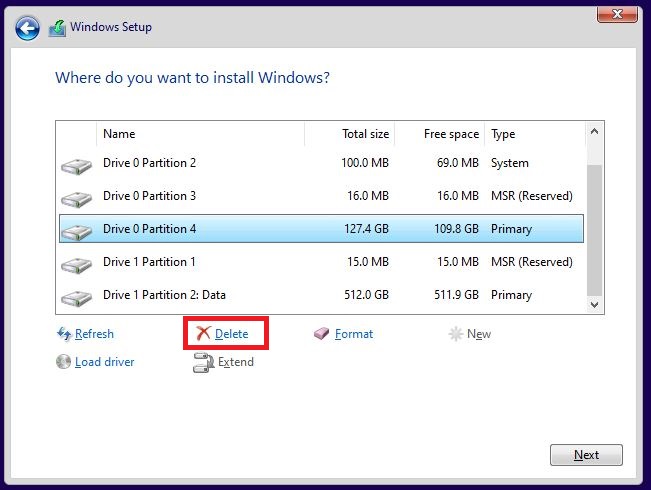The width and height of the screenshot is (651, 490).
Task: Click the 127.4 GB total size value
Action: 366,229
